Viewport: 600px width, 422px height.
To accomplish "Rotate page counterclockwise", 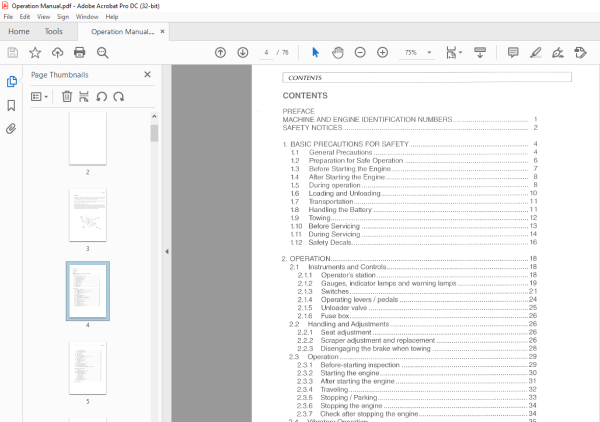I will [101, 96].
